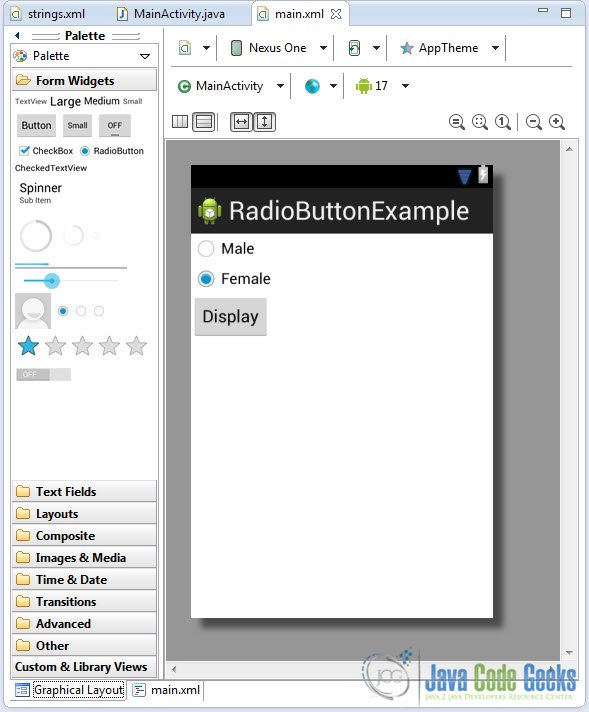Click the Display button in preview
This screenshot has width=589, height=712.
pos(230,316)
